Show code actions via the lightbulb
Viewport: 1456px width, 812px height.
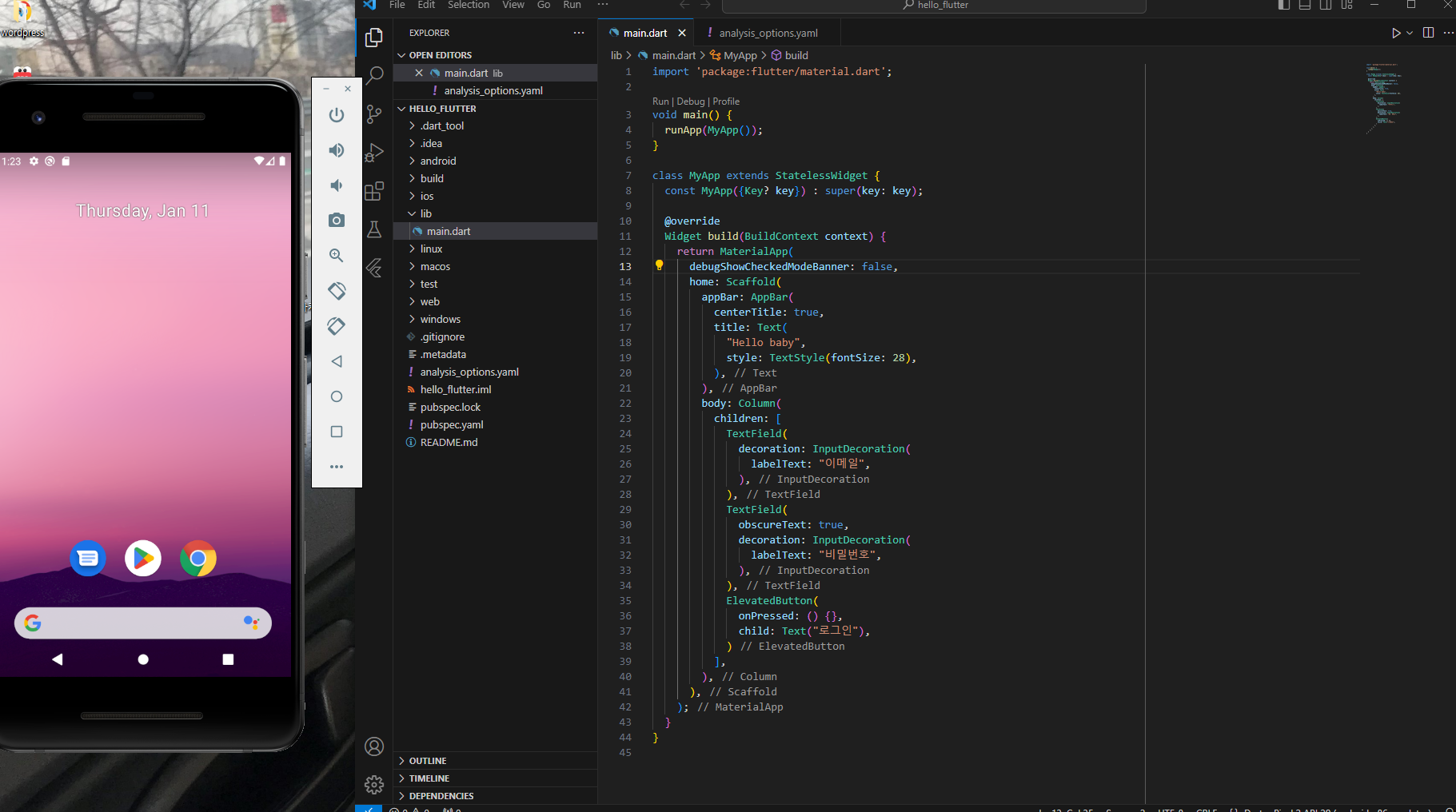tap(660, 265)
